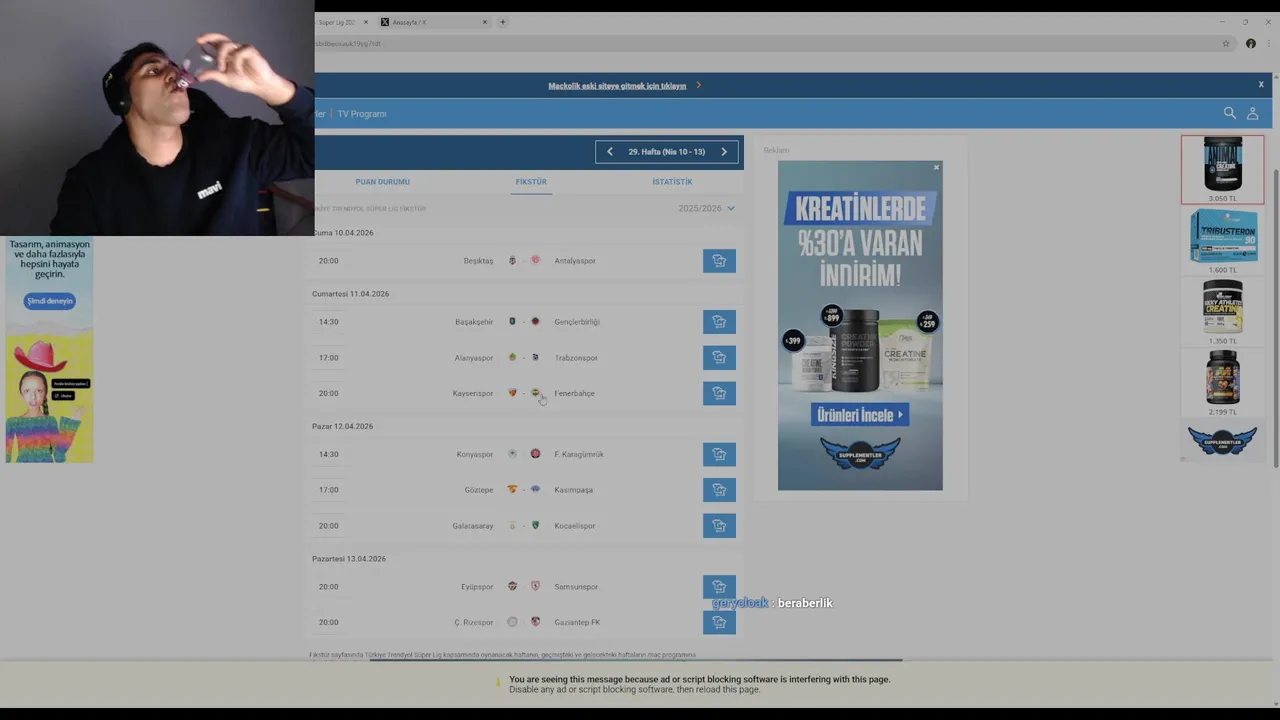Open TV Programı in the navigation bar
The image size is (1280, 720).
tap(362, 114)
